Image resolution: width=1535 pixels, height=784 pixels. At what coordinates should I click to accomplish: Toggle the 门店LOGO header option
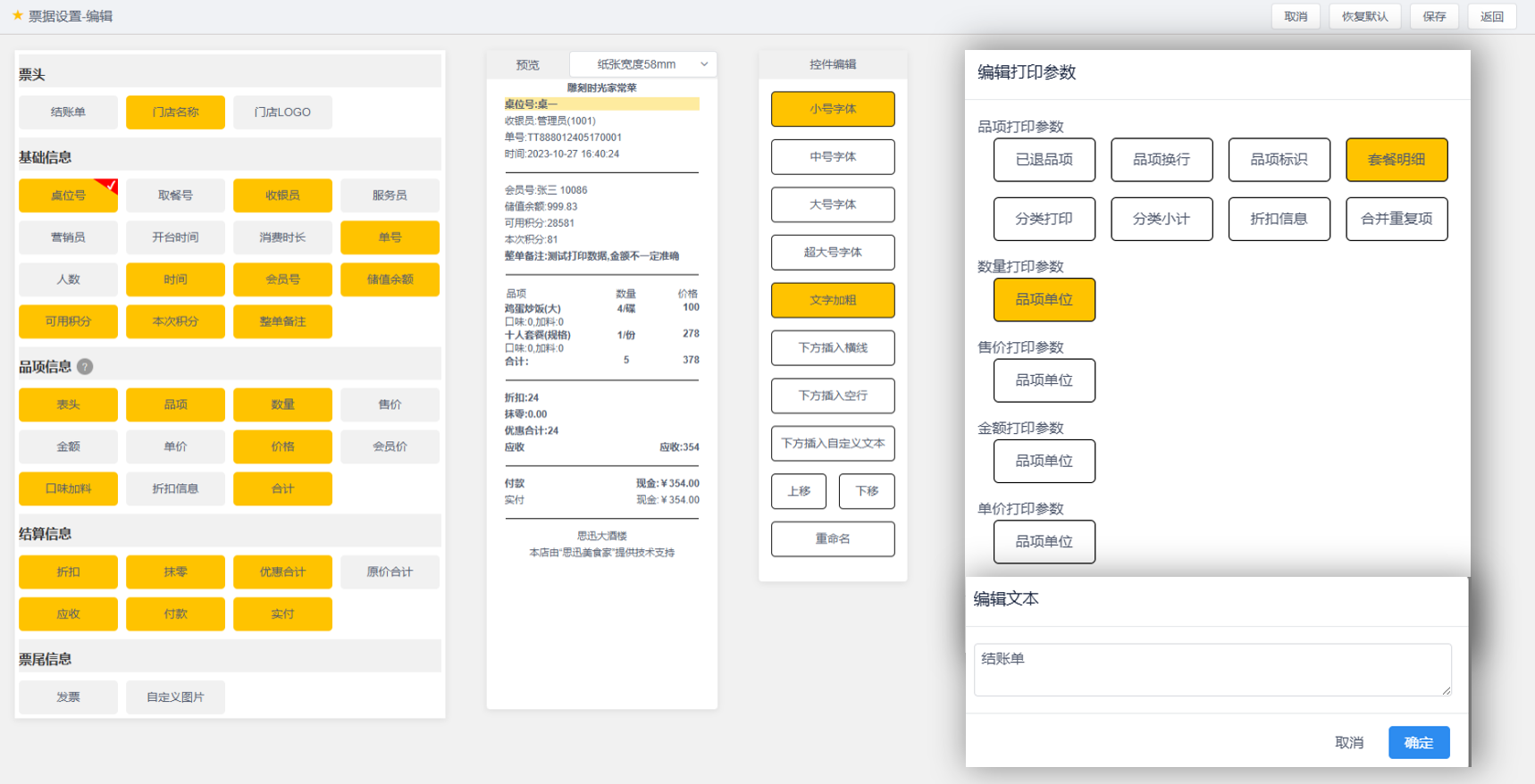click(282, 113)
